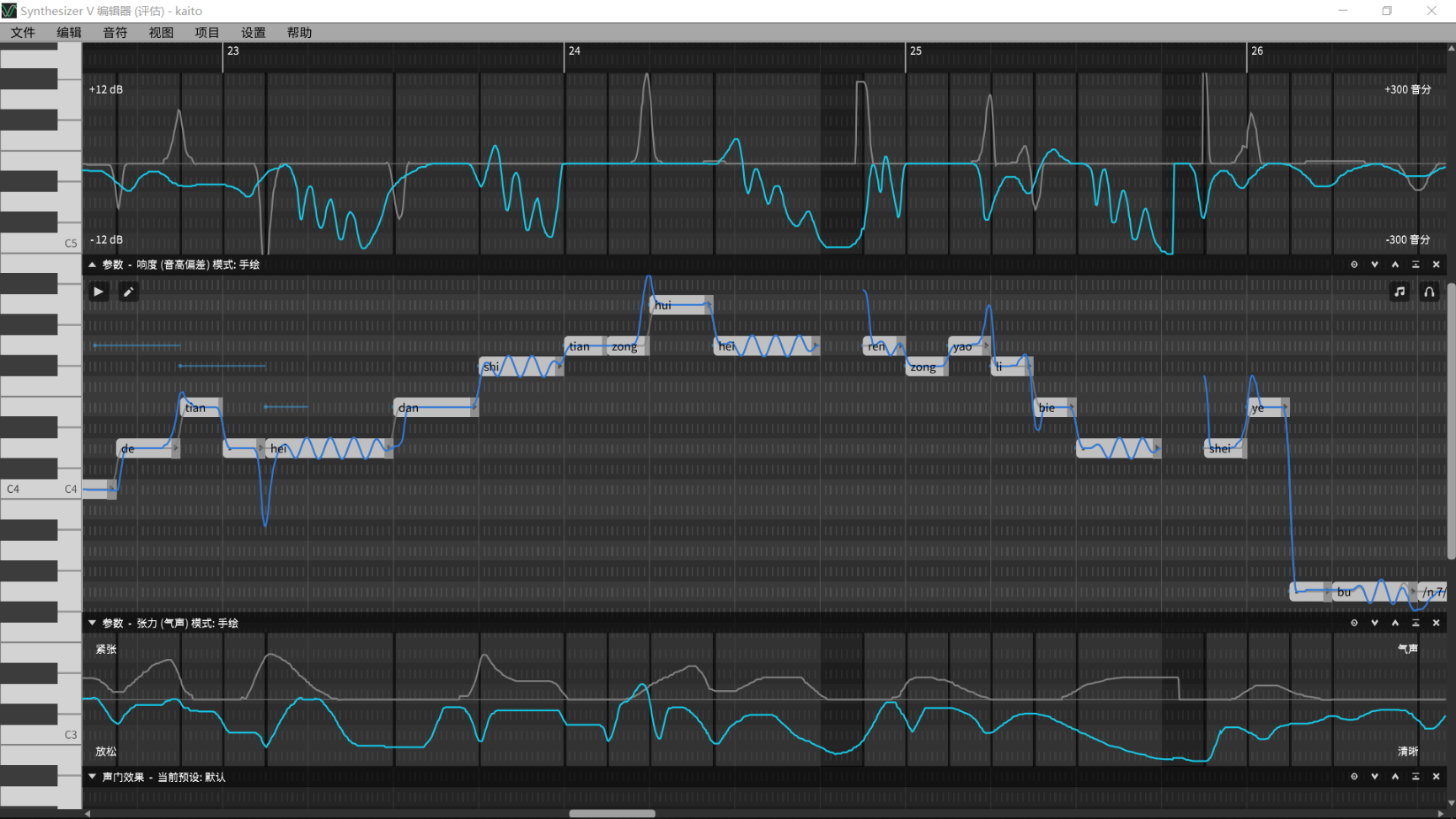The height and width of the screenshot is (819, 1456).
Task: Collapse the 张力 parameter panel triangle
Action: pos(92,623)
